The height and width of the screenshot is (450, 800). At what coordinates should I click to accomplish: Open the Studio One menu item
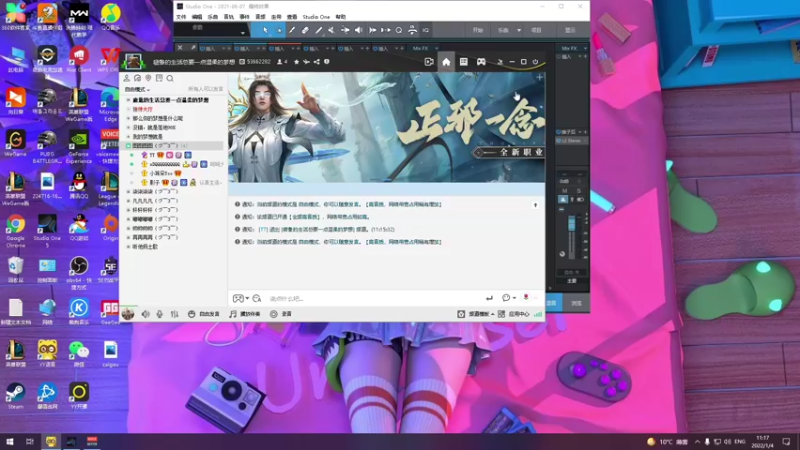[316, 17]
